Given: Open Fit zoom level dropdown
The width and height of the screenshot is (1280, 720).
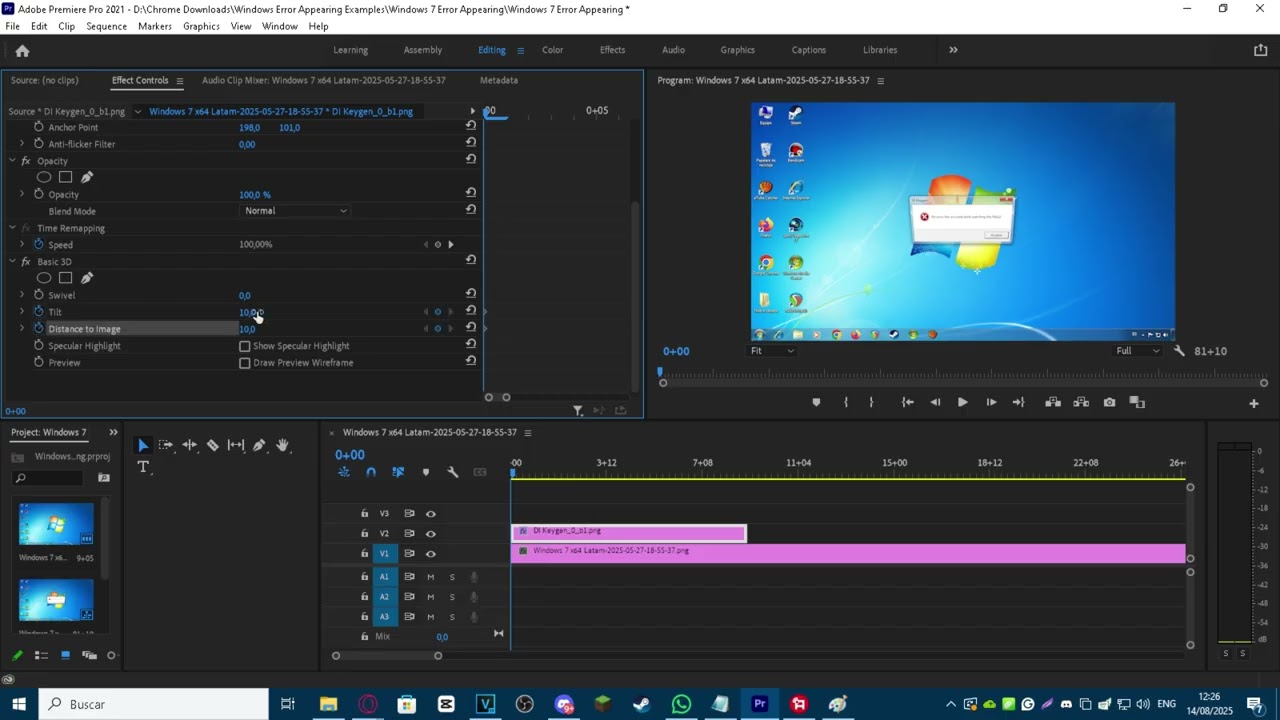Looking at the screenshot, I should (x=773, y=351).
